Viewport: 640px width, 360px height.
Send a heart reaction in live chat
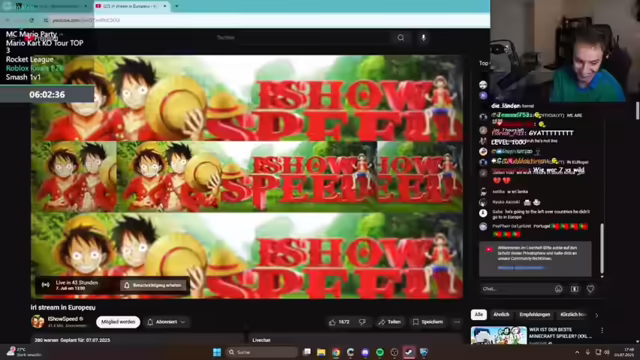(x=590, y=289)
